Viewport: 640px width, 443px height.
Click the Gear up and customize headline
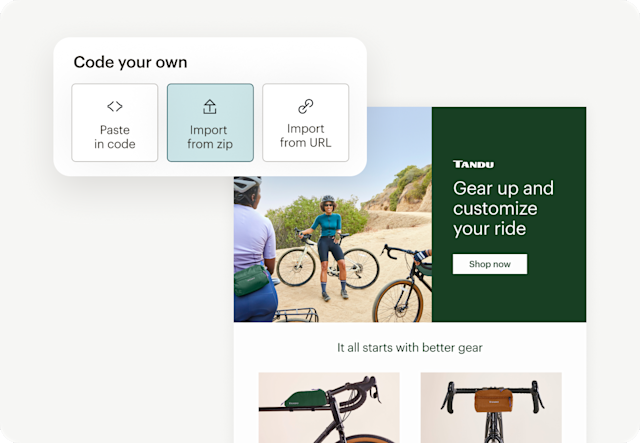pyautogui.click(x=503, y=208)
